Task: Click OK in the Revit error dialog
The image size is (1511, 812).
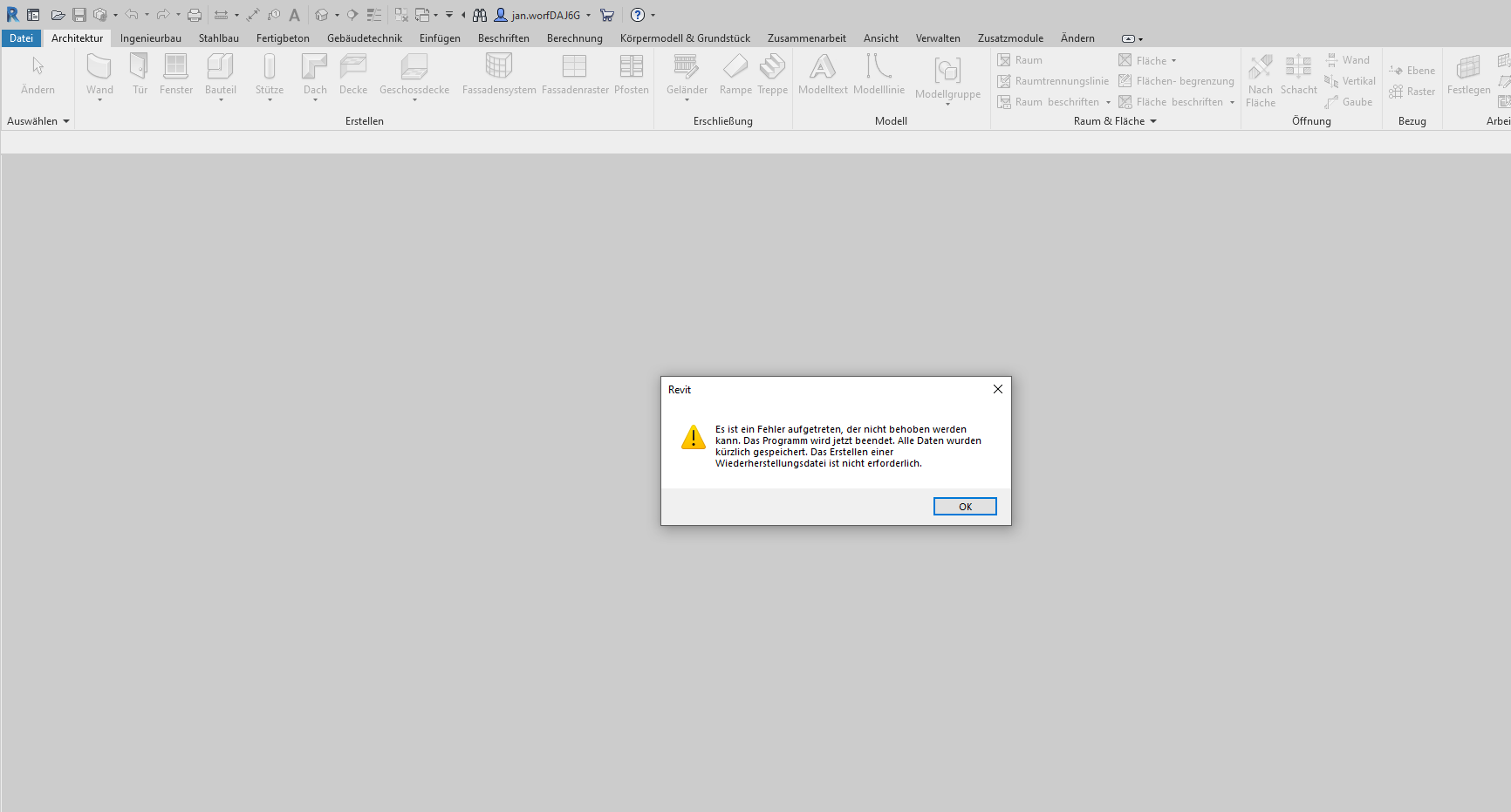Action: coord(965,507)
